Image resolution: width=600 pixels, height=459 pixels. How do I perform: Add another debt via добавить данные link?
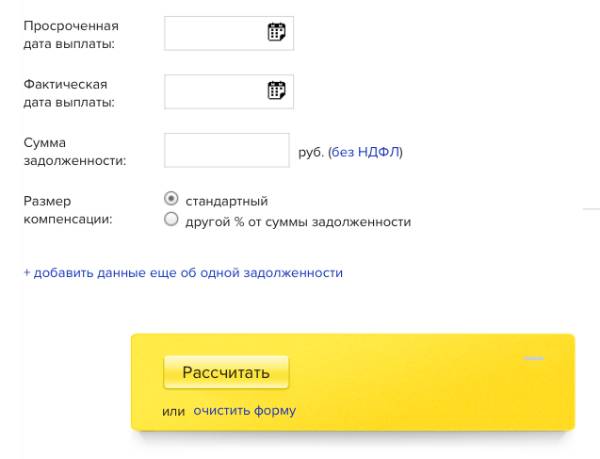(183, 272)
